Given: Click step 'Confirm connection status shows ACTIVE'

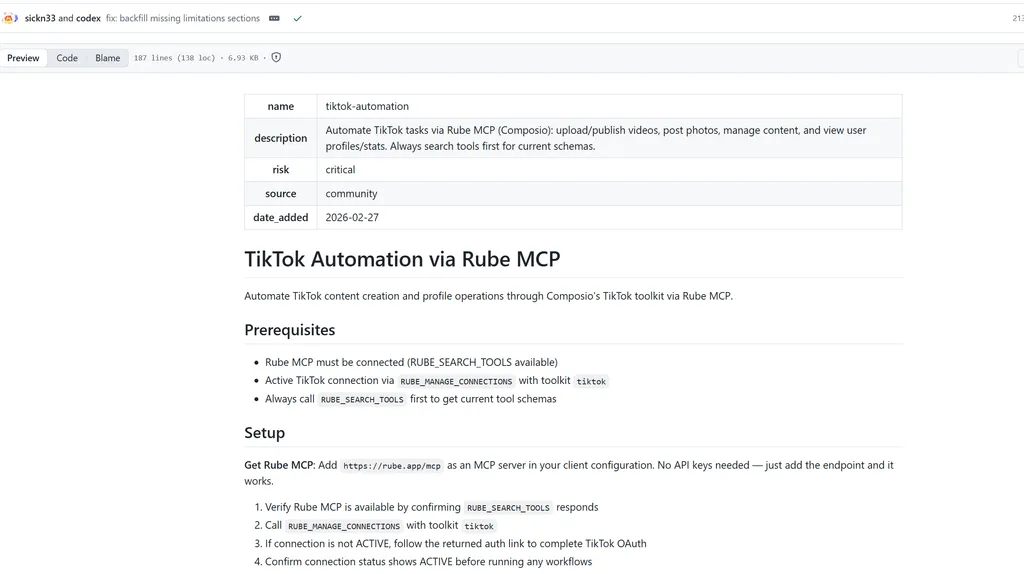Looking at the screenshot, I should click(428, 562).
